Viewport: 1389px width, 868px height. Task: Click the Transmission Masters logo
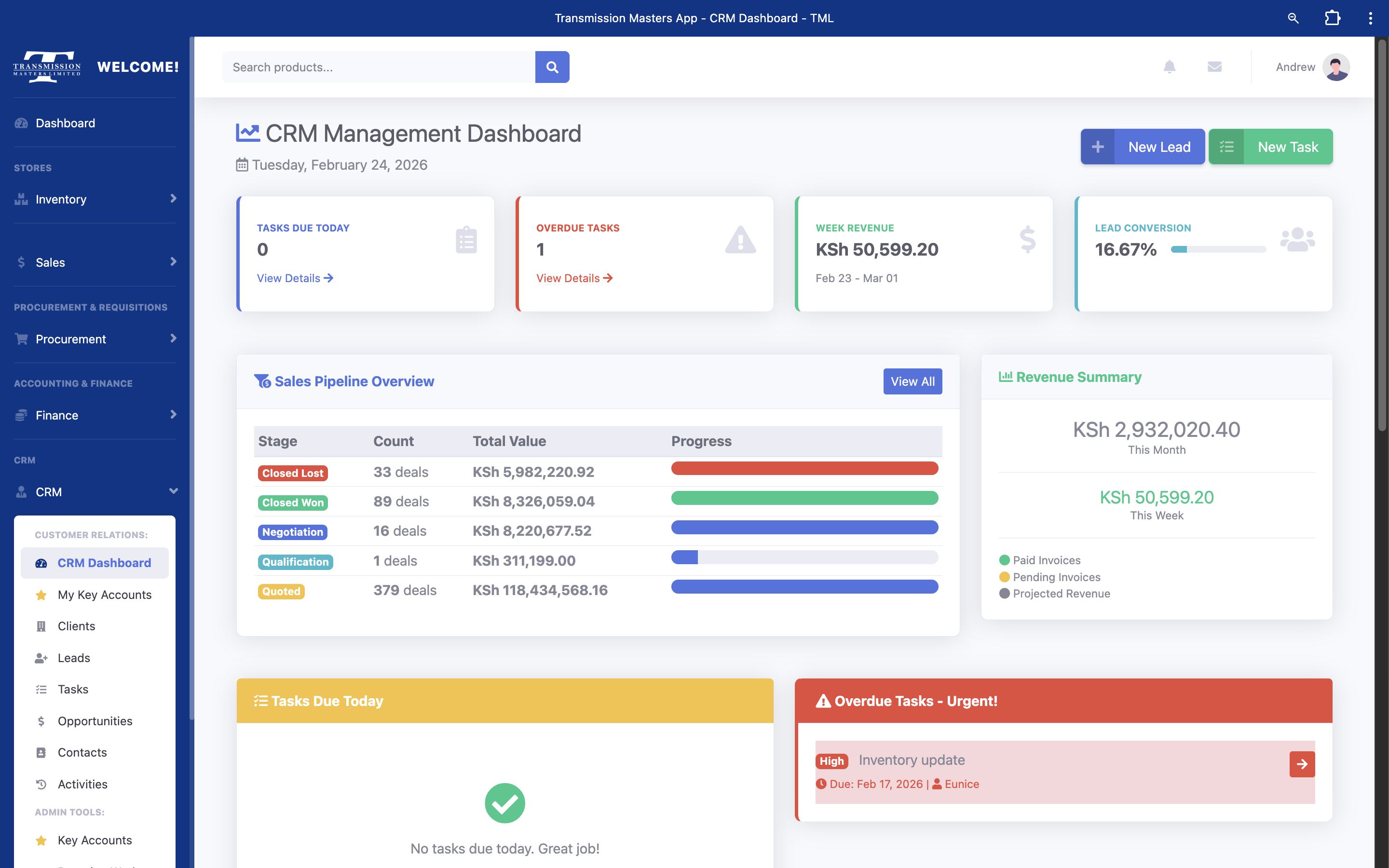point(46,67)
